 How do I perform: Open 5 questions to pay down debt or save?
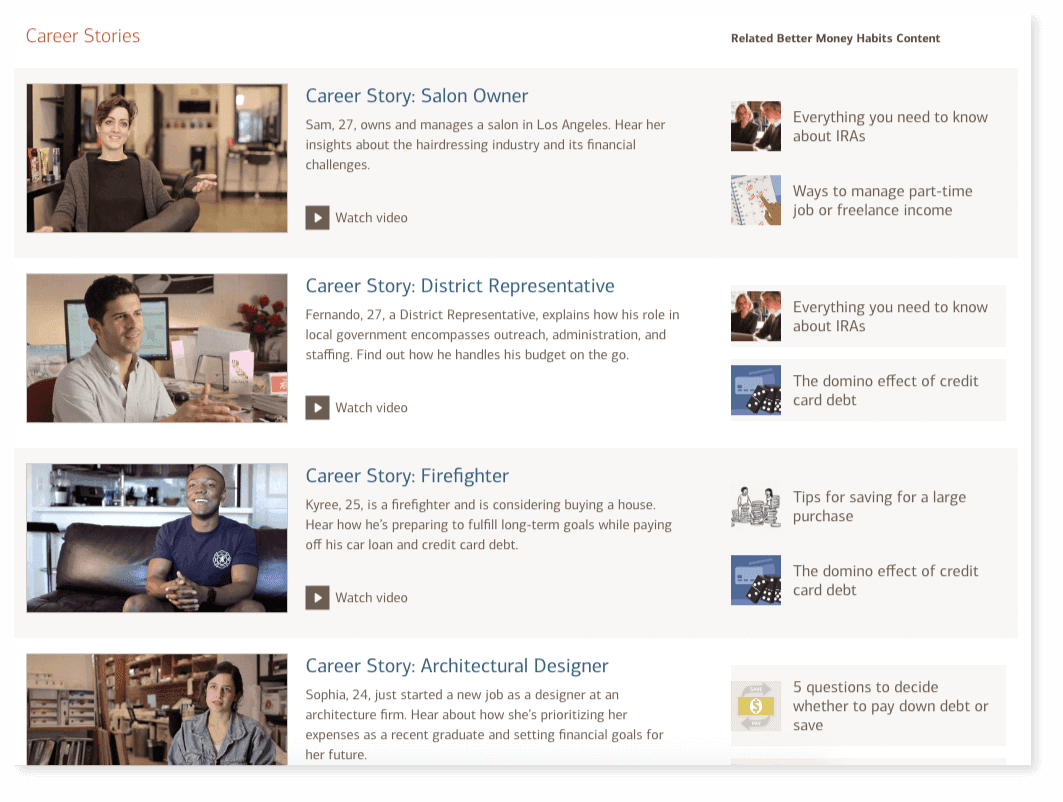[x=890, y=706]
